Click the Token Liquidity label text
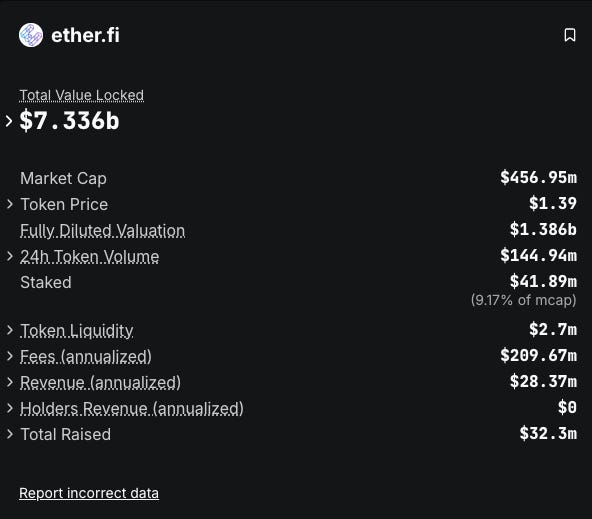The width and height of the screenshot is (592, 519). click(77, 331)
